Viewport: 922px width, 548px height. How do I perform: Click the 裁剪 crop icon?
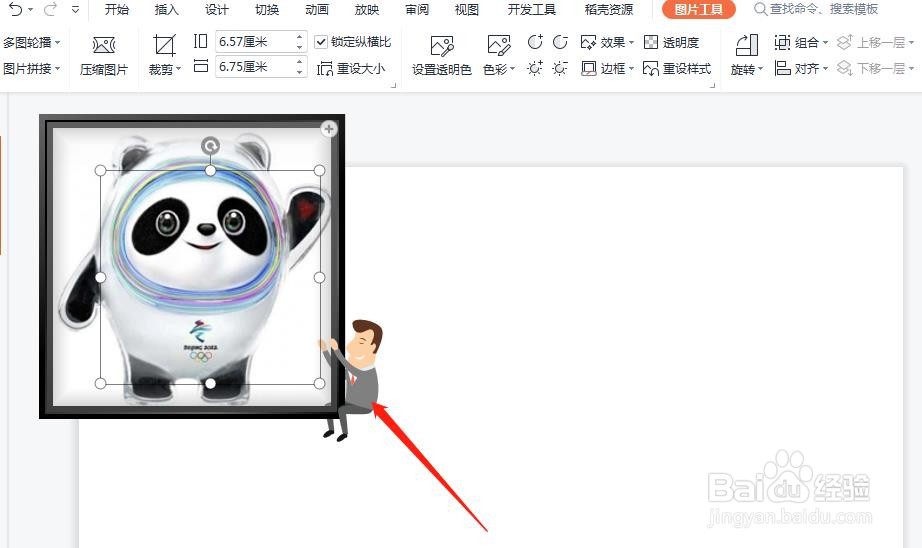click(164, 45)
